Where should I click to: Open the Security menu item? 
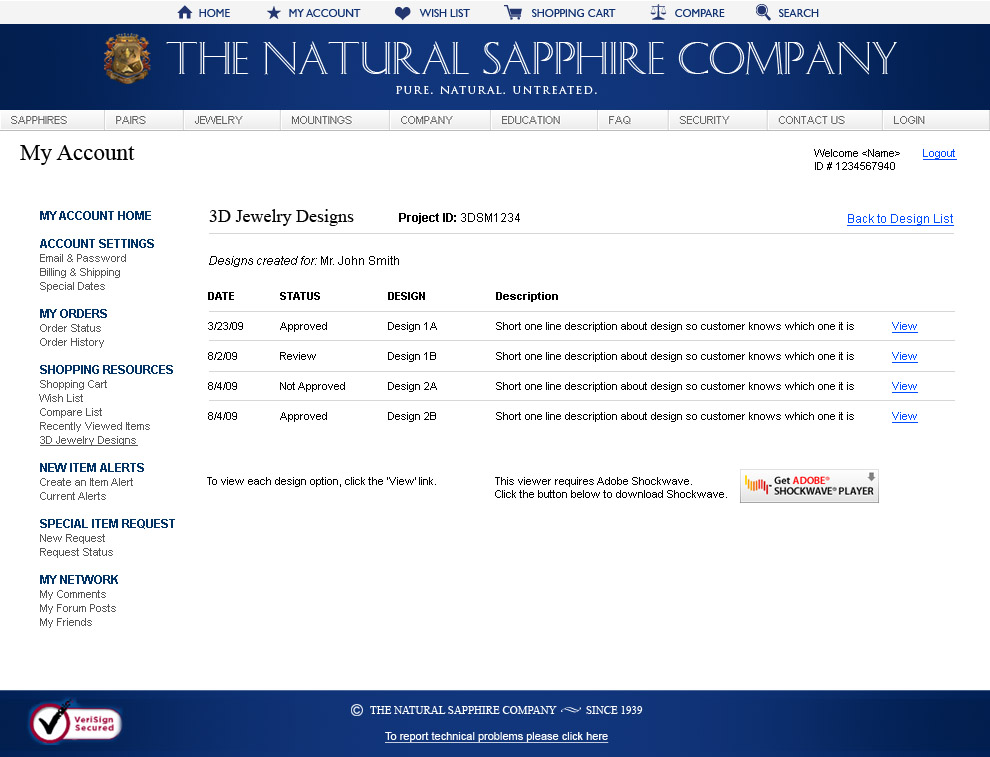pyautogui.click(x=704, y=120)
